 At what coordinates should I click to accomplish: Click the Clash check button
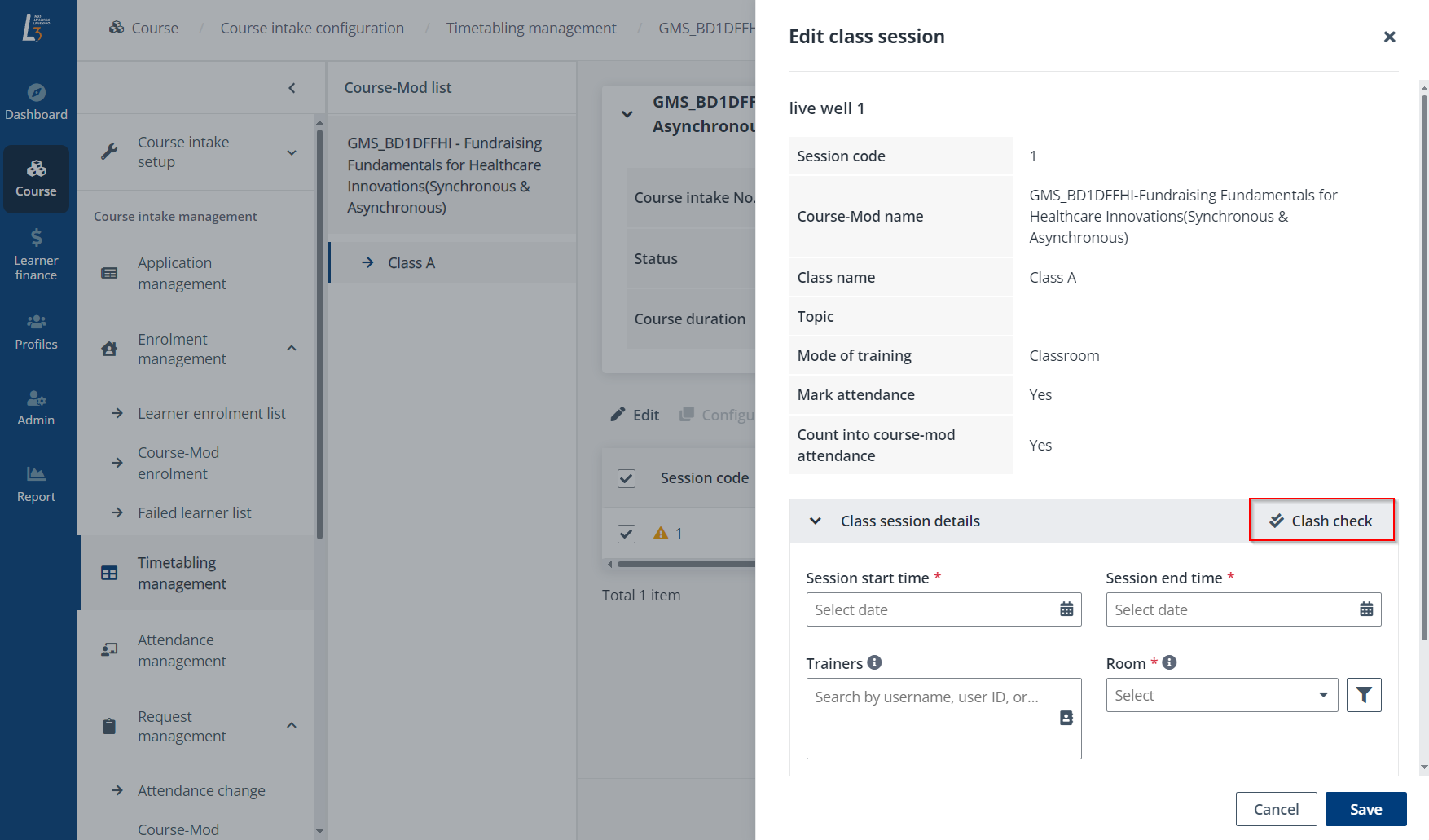1321,521
